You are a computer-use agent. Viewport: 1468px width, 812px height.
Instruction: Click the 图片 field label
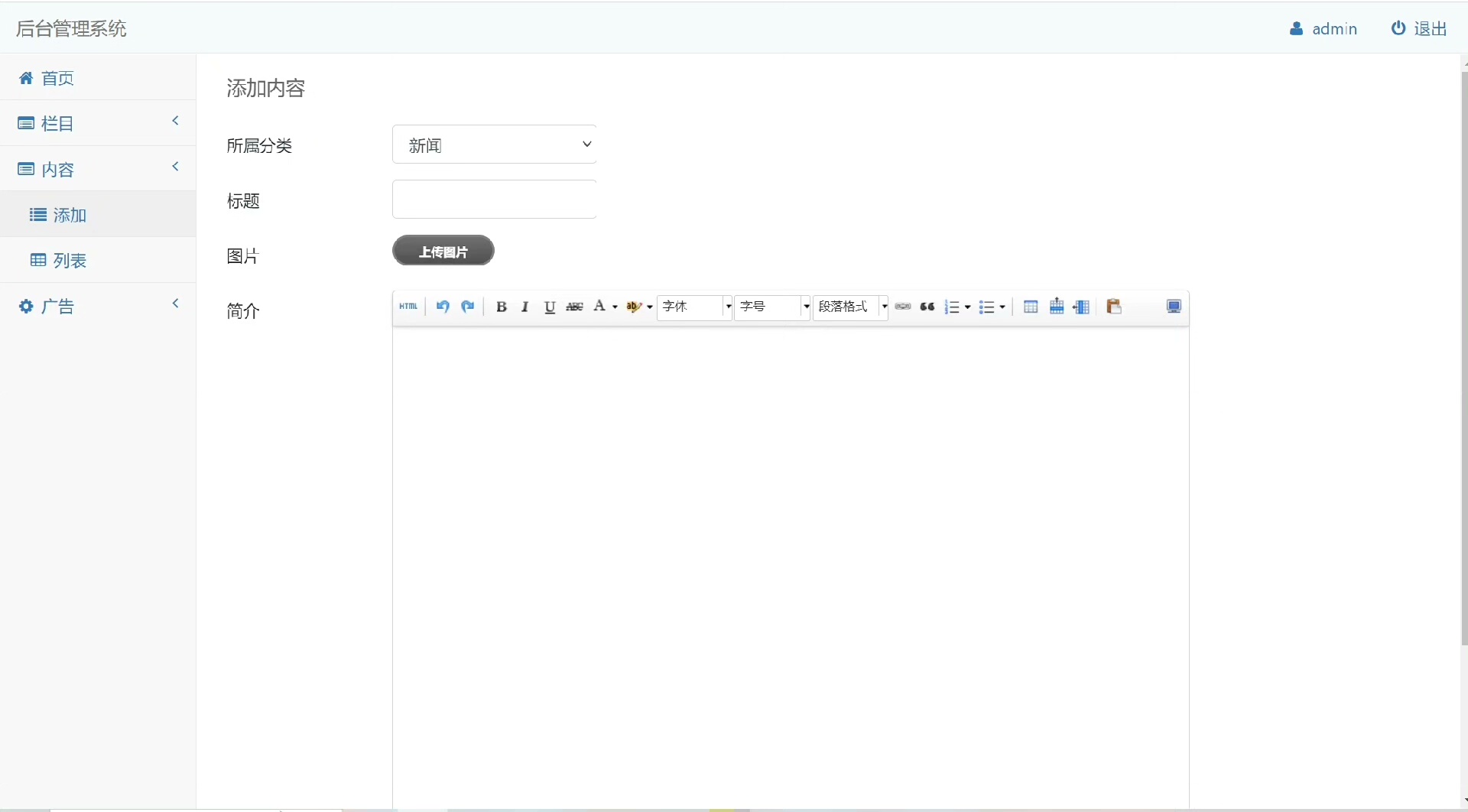click(x=243, y=256)
